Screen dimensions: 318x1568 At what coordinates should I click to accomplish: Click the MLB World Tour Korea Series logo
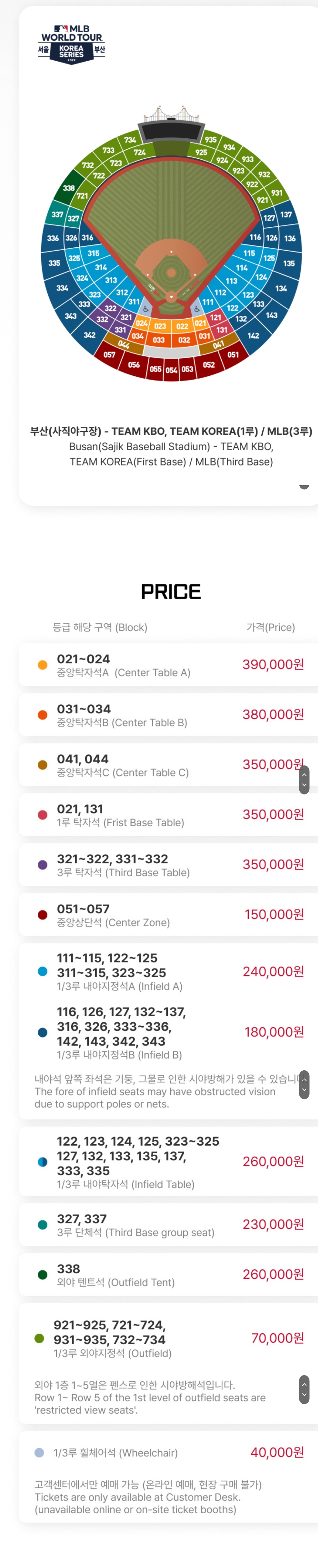(71, 44)
